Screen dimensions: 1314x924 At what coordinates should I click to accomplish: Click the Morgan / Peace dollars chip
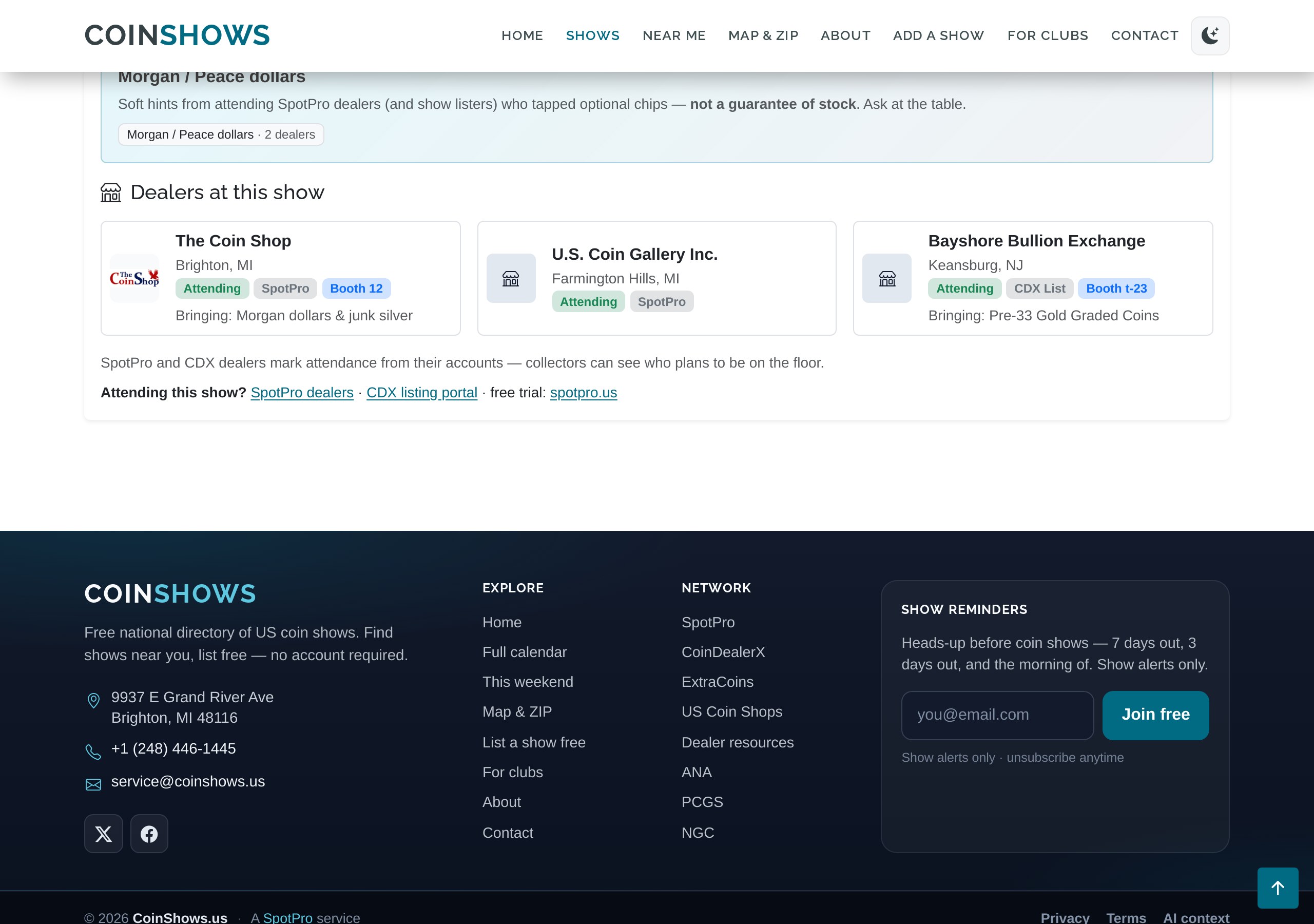pyautogui.click(x=221, y=134)
